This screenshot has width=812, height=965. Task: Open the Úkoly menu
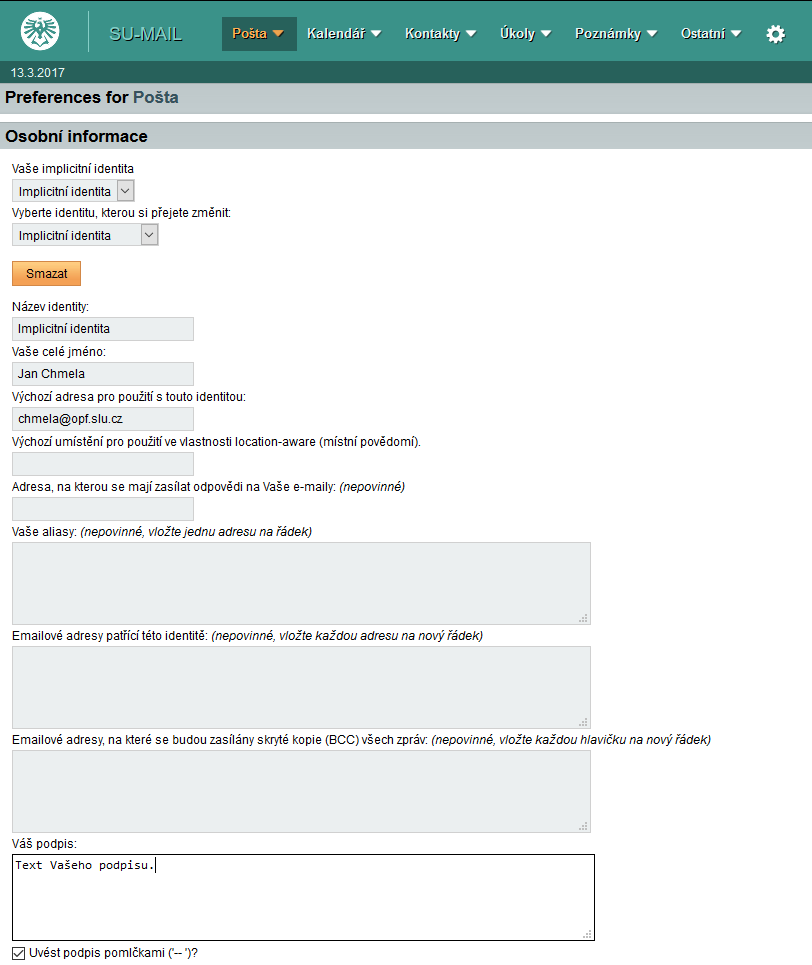click(525, 34)
